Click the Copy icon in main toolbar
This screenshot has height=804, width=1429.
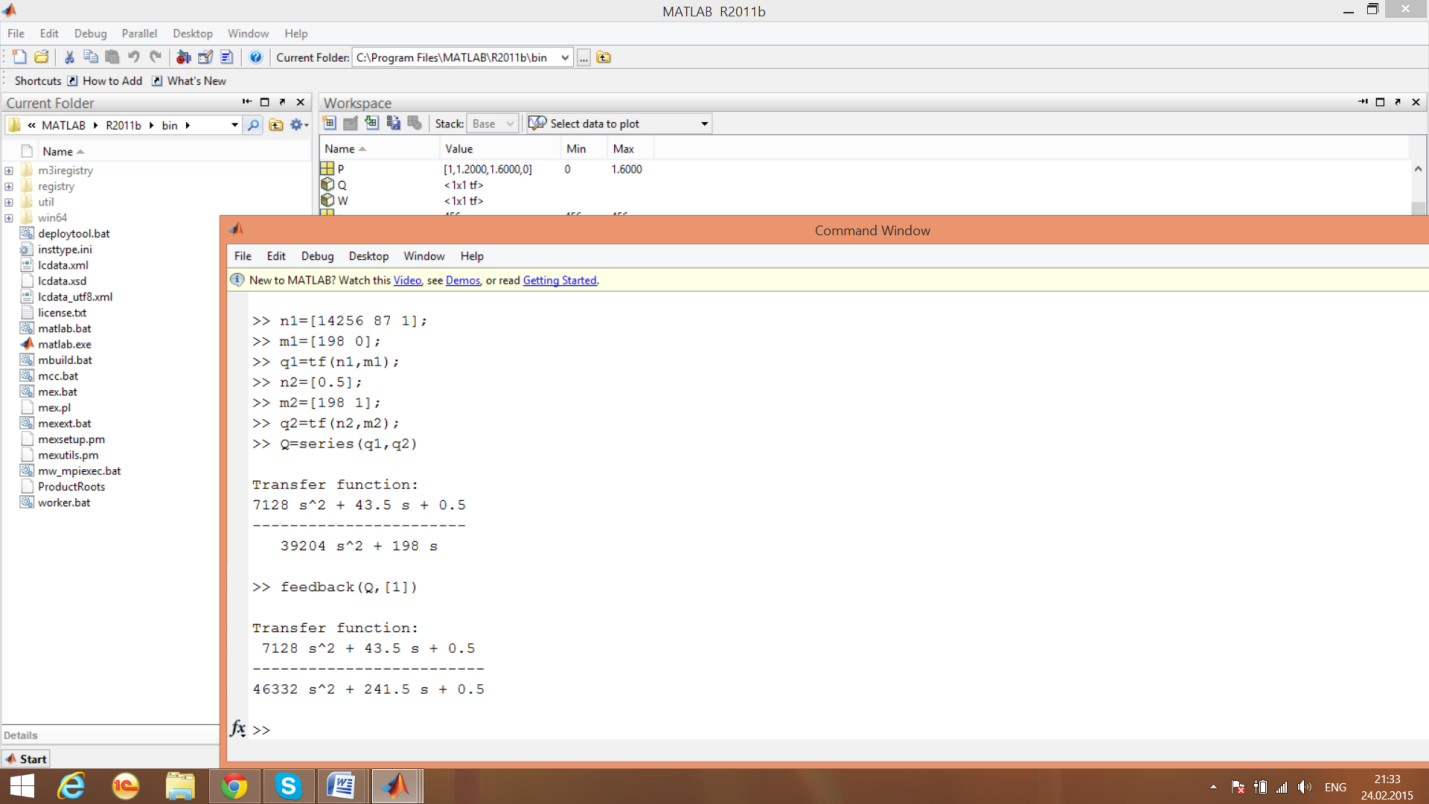(x=91, y=57)
